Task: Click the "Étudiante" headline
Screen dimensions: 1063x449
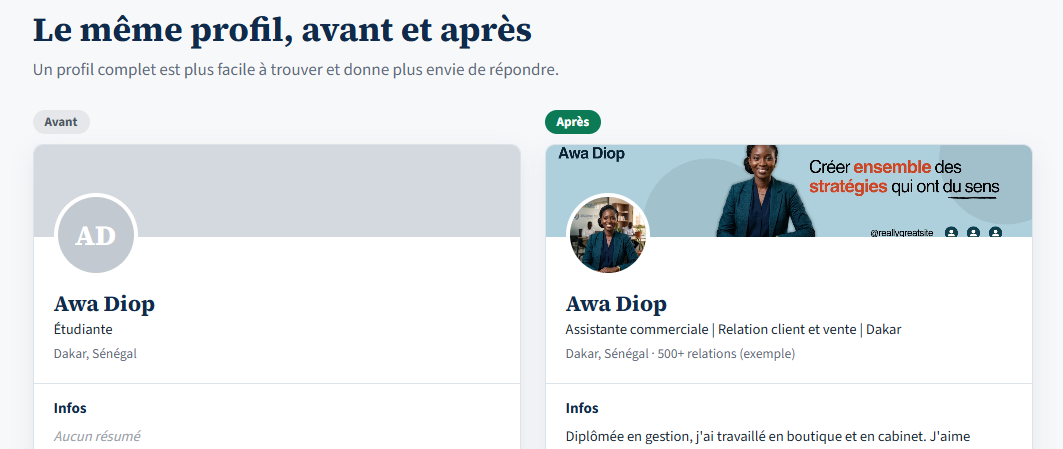Action: [83, 330]
